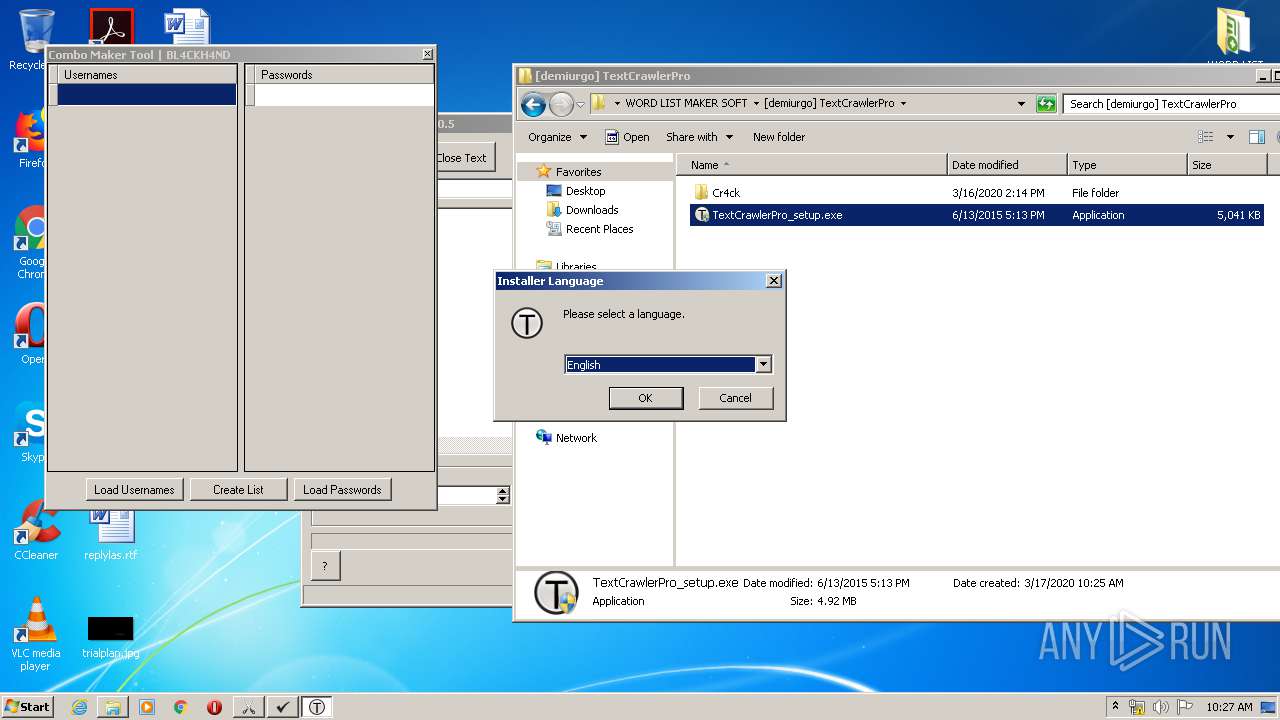Toggle the Explorer preview pane
The width and height of the screenshot is (1280, 720).
point(1257,137)
